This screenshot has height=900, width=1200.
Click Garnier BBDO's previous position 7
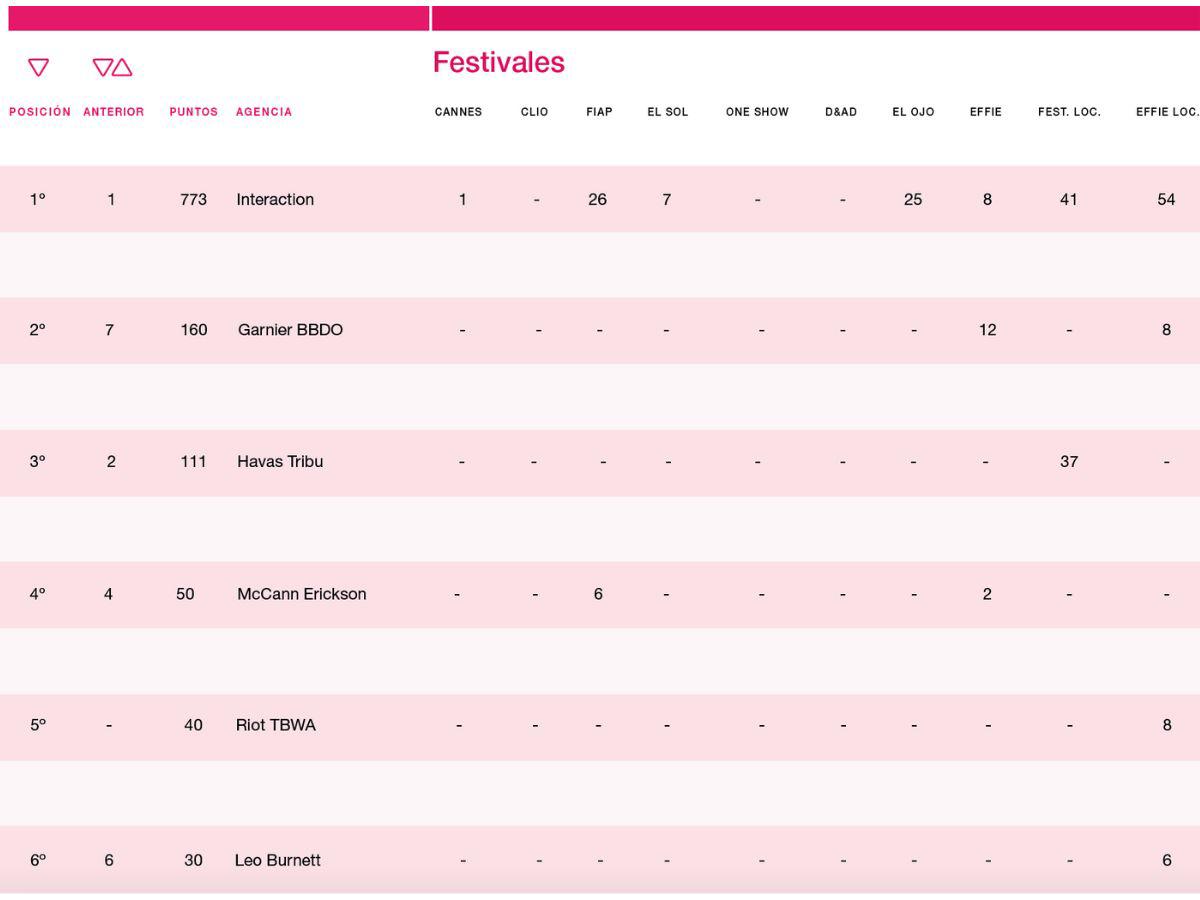coord(109,330)
